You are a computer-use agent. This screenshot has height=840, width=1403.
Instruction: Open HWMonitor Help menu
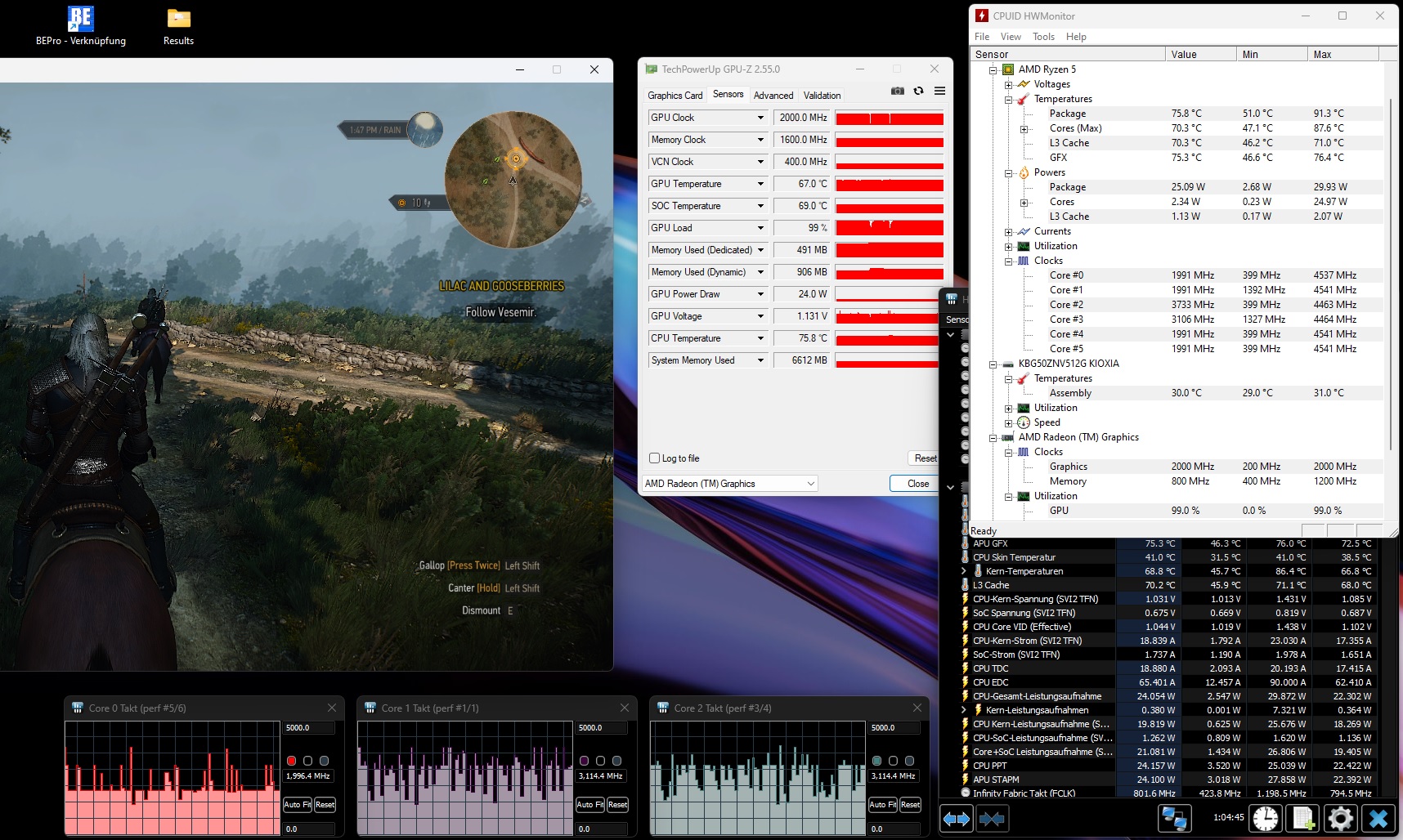click(x=1076, y=37)
